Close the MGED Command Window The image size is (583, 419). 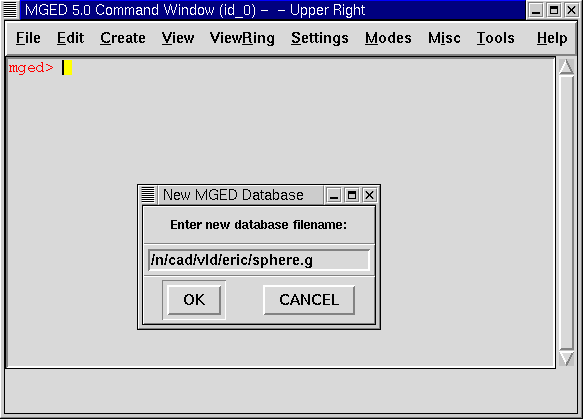572,10
